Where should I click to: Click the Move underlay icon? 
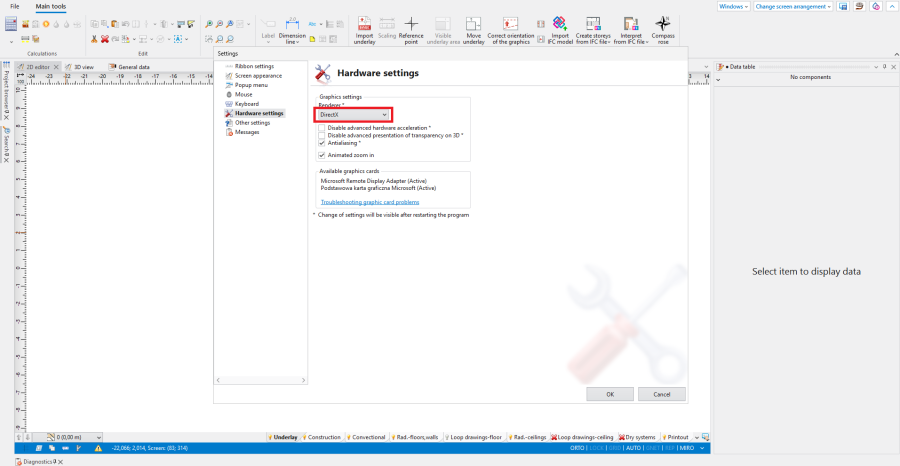pos(473,24)
